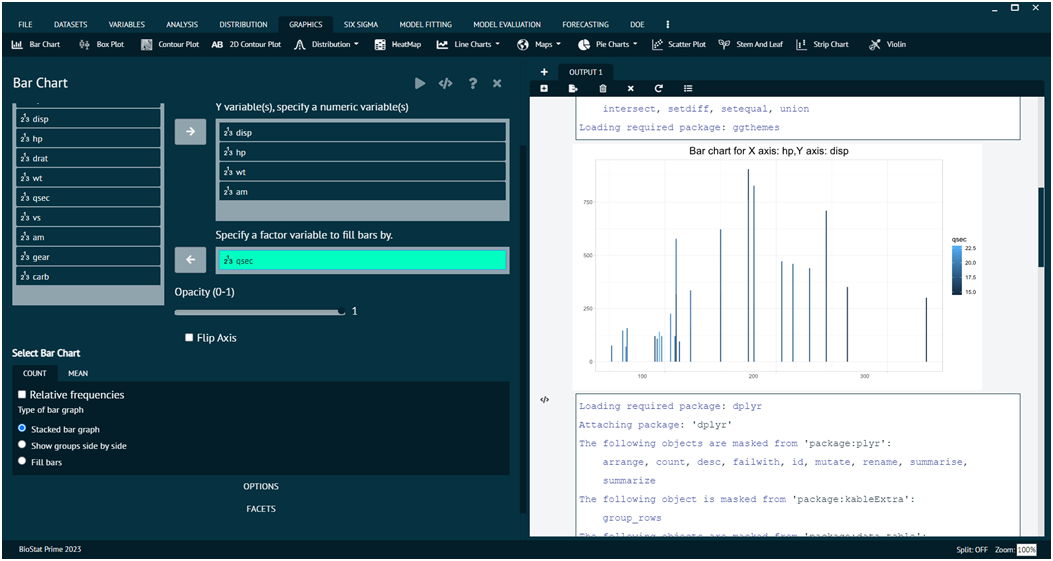Open the FORECASTING tab
The image size is (1053, 561).
[x=586, y=24]
